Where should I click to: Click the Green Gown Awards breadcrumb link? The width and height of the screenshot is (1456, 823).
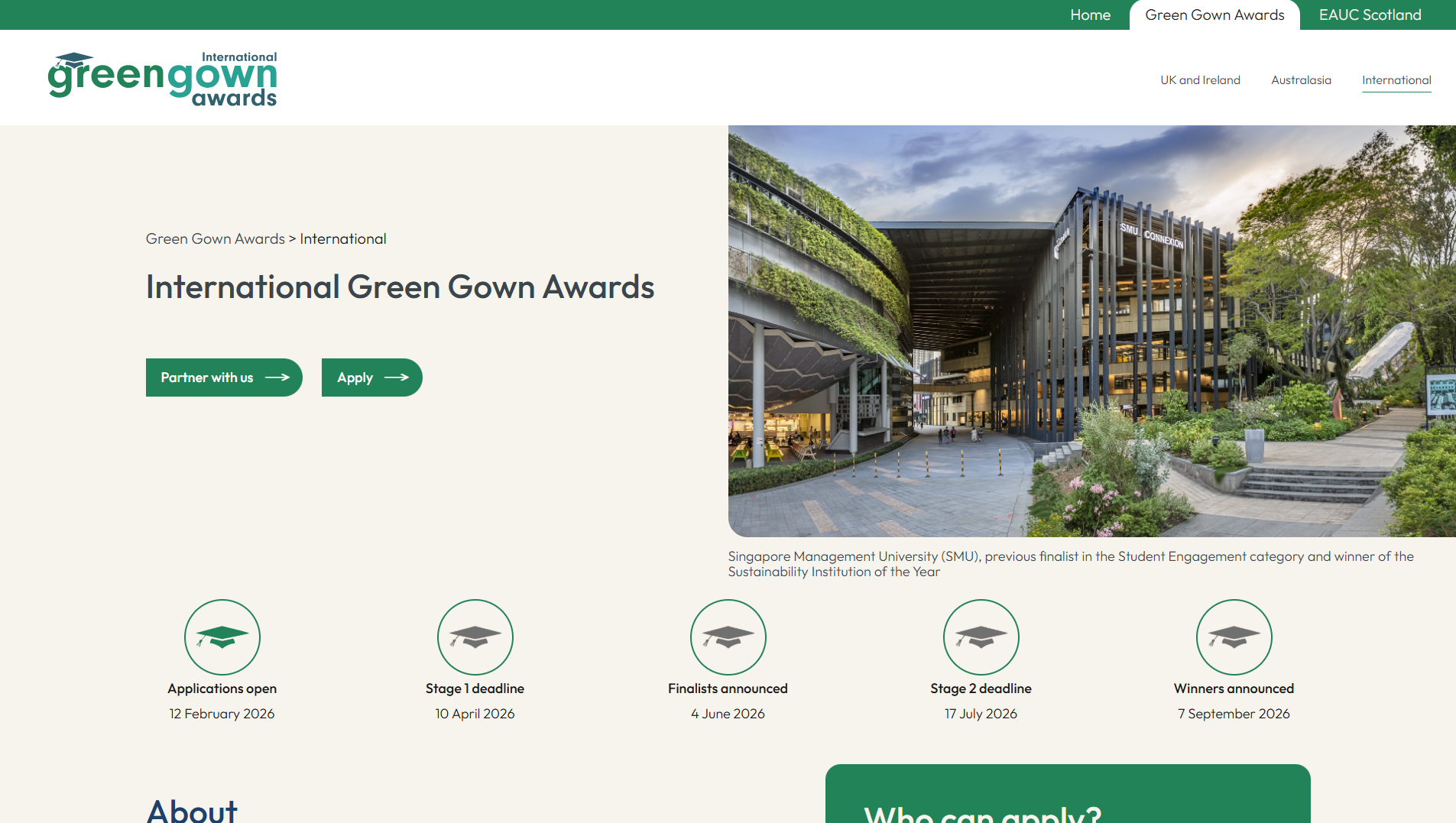point(216,239)
